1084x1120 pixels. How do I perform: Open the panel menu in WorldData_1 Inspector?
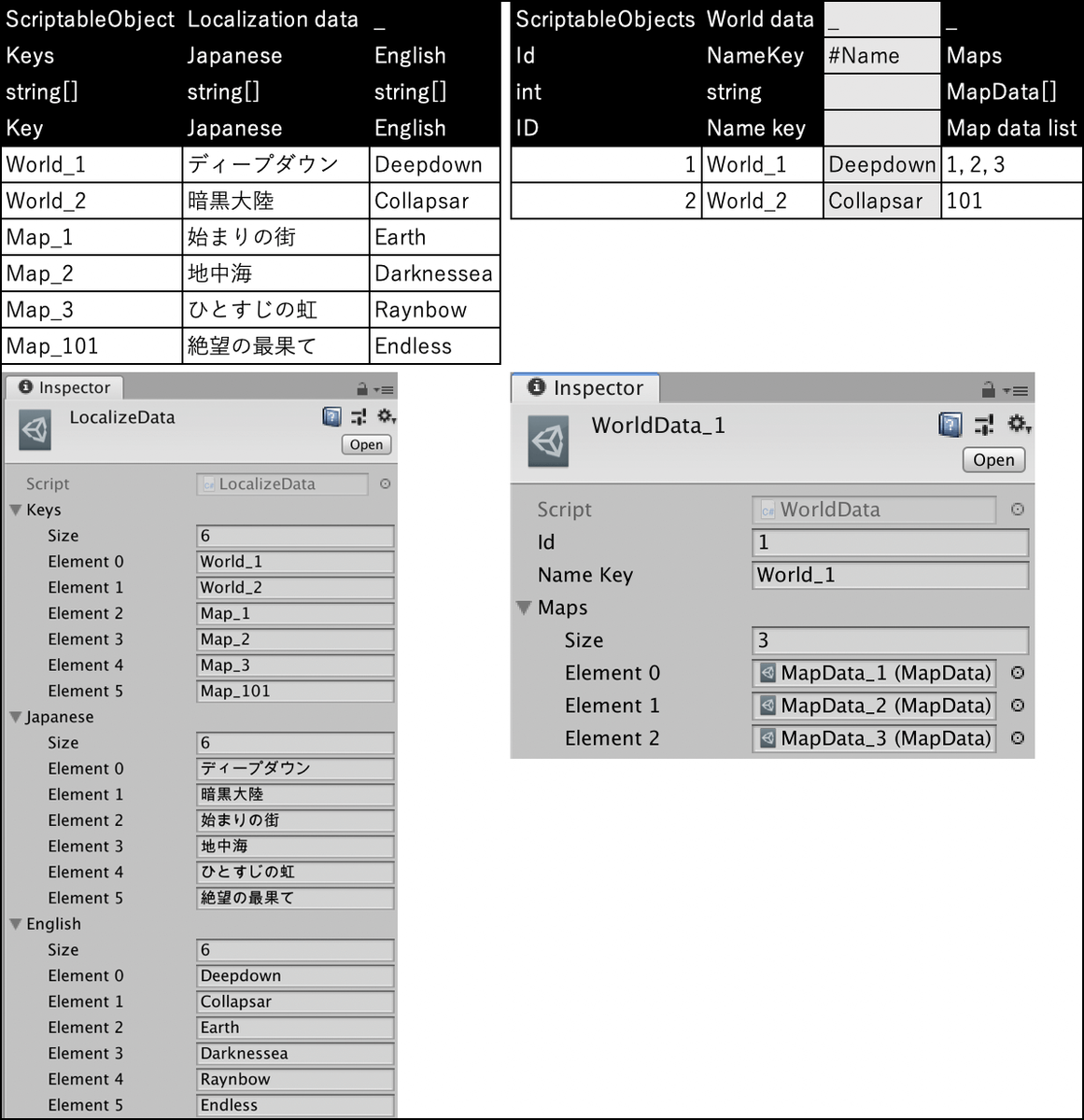(x=1015, y=391)
